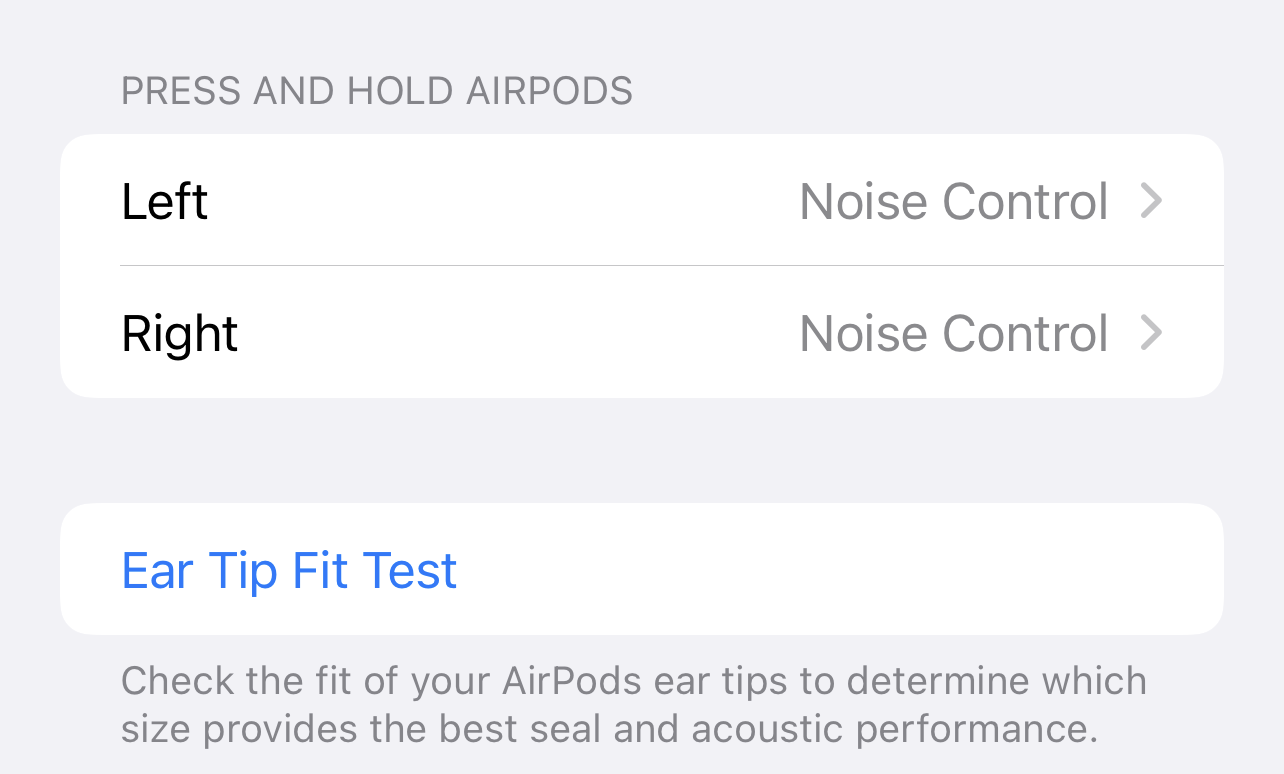Tap empty area of Ear Tip Fit Test row
This screenshot has width=1284, height=774.
point(840,570)
